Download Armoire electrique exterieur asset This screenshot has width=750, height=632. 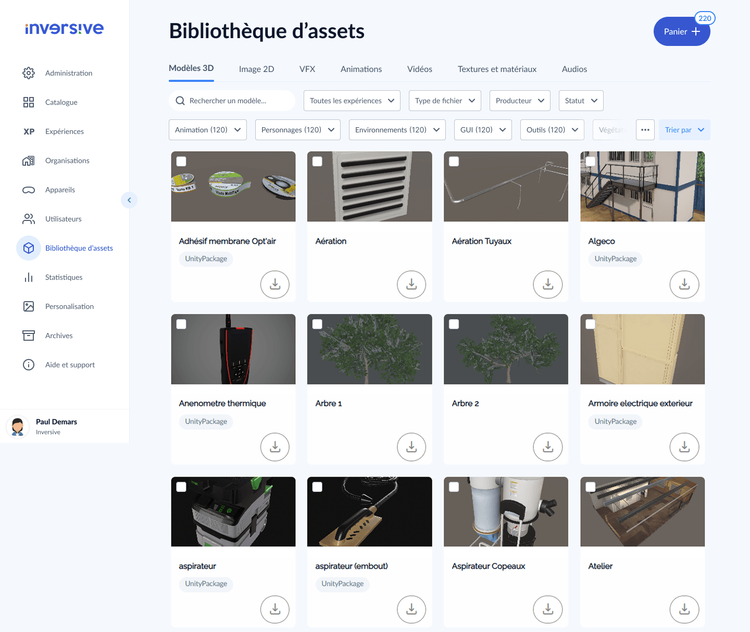pyautogui.click(x=684, y=447)
